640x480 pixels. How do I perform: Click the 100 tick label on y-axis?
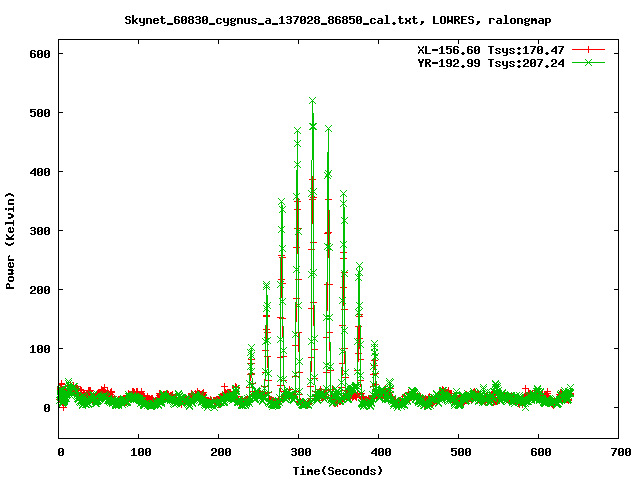(40, 349)
